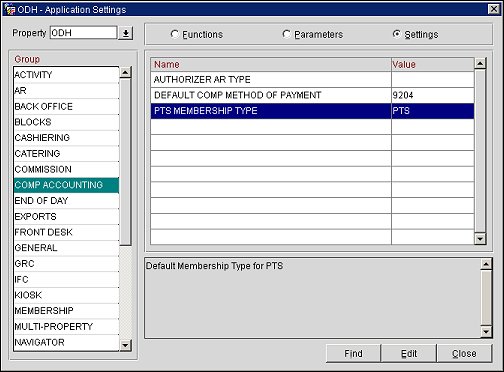
Task: Select ACTIVITY in the Group list
Action: [66, 75]
